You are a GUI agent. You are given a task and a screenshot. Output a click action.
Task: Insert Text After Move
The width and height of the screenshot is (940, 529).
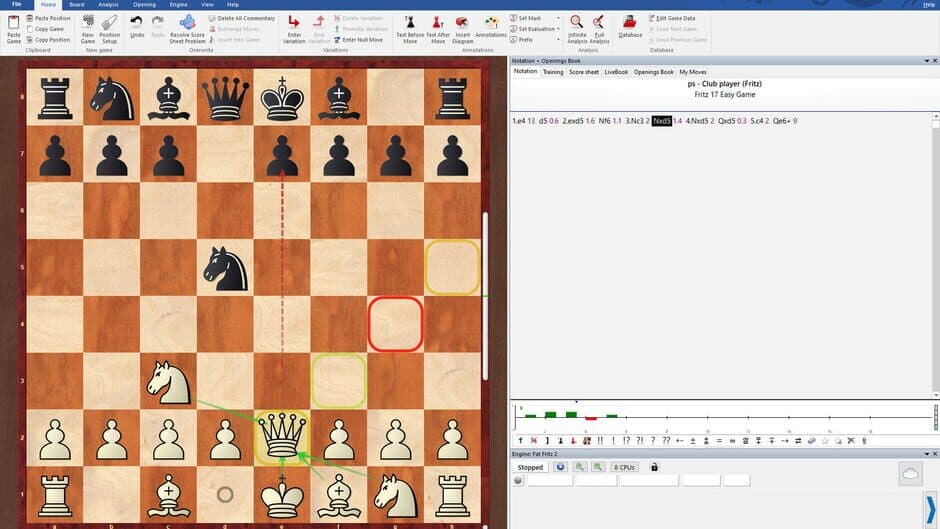click(x=438, y=29)
